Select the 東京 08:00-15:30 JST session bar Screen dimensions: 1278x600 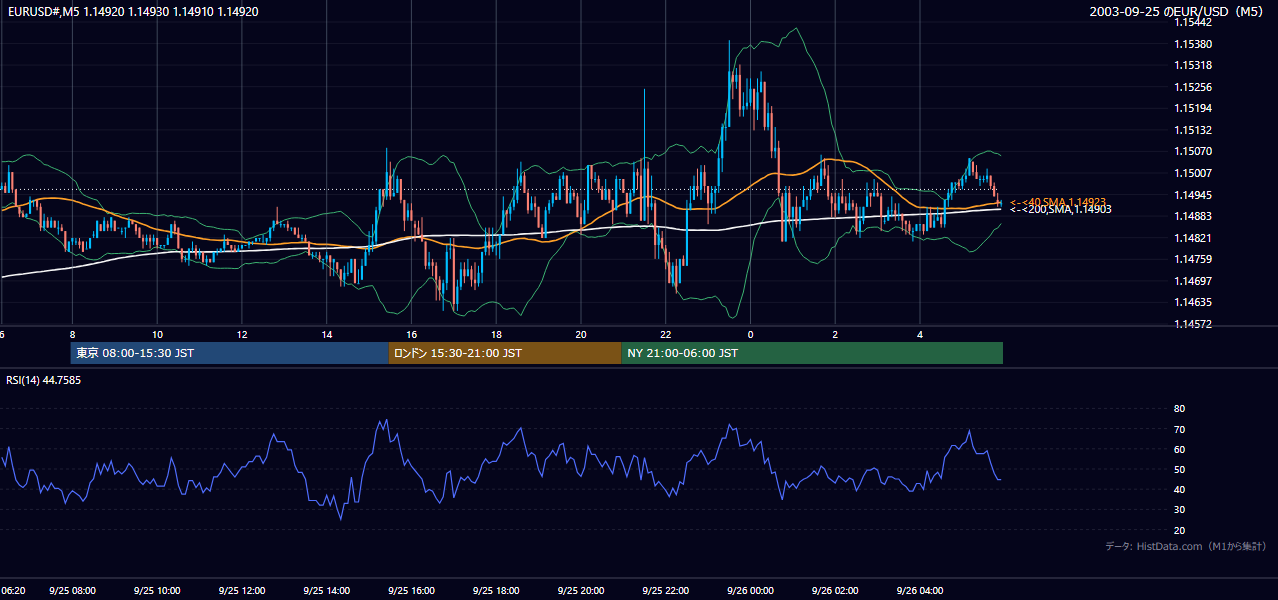(229, 353)
